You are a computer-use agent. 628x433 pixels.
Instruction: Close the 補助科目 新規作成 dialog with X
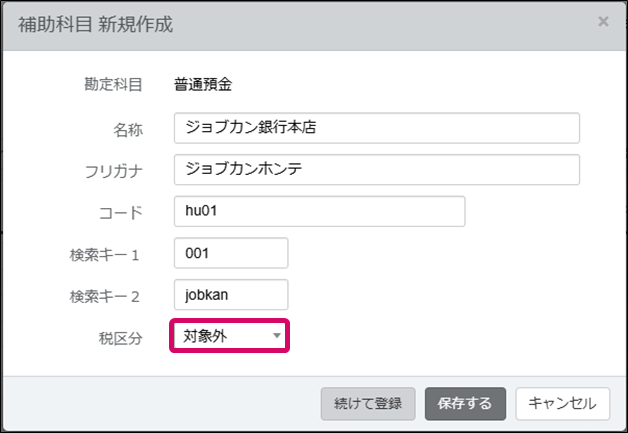pos(603,21)
